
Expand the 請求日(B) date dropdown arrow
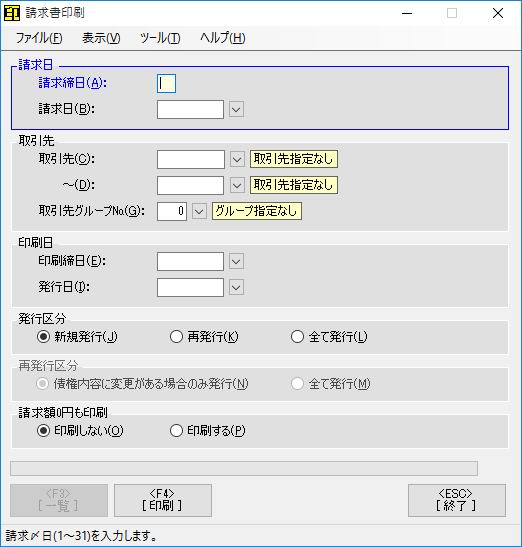pyautogui.click(x=236, y=110)
